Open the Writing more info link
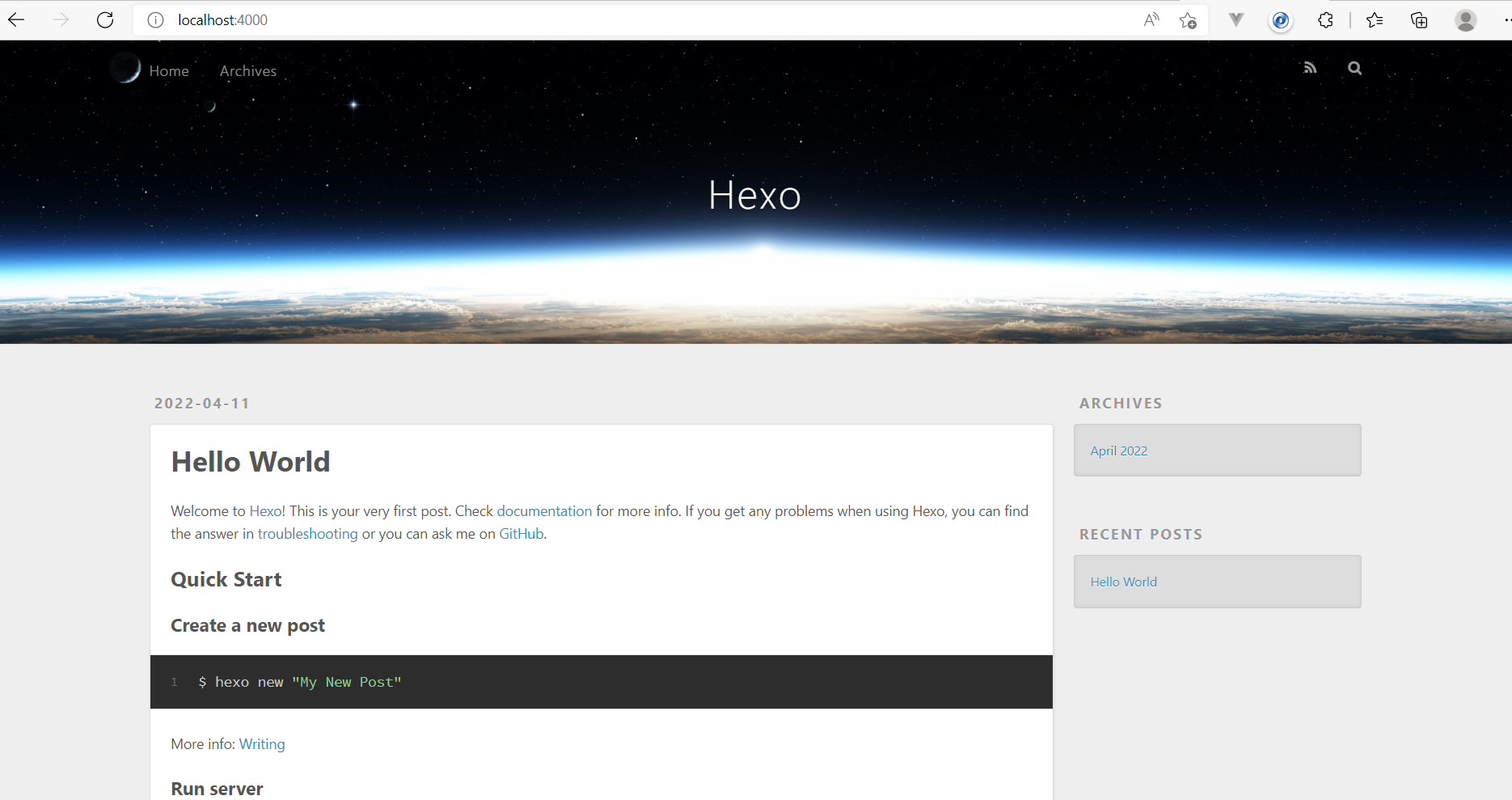 point(262,744)
